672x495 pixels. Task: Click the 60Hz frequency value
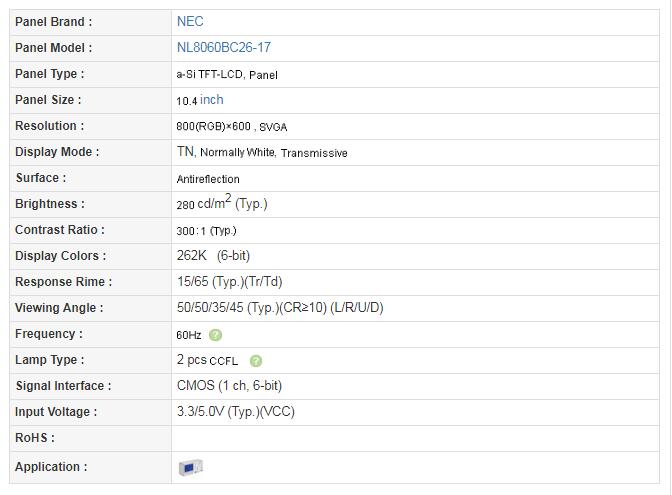(189, 335)
